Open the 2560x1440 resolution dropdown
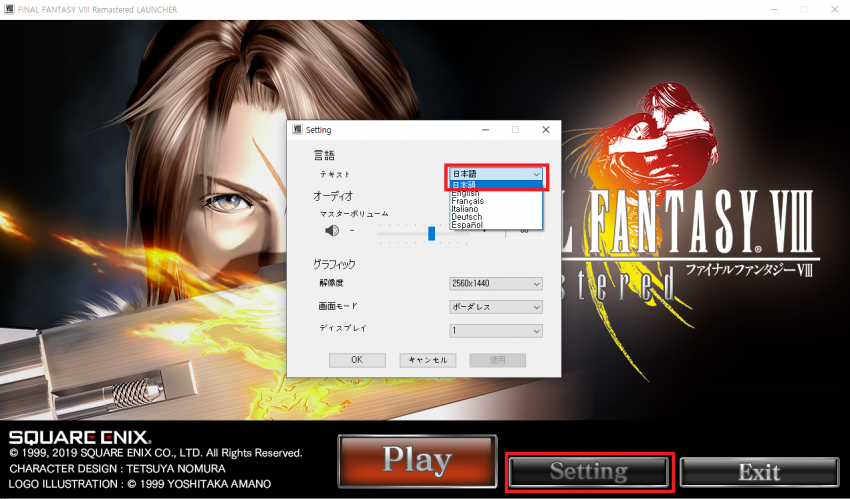This screenshot has width=850, height=499. click(495, 283)
